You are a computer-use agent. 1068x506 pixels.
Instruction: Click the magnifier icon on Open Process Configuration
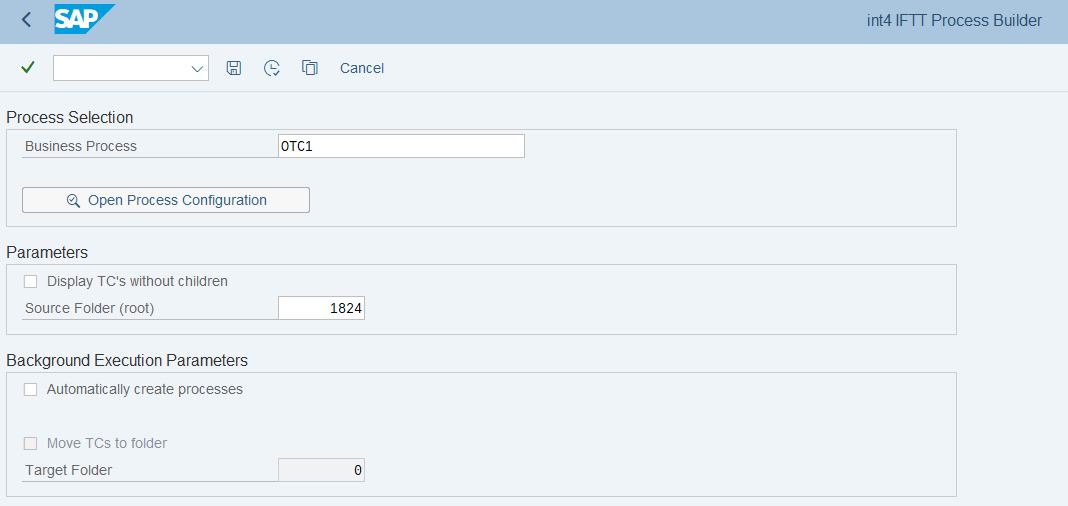[73, 200]
